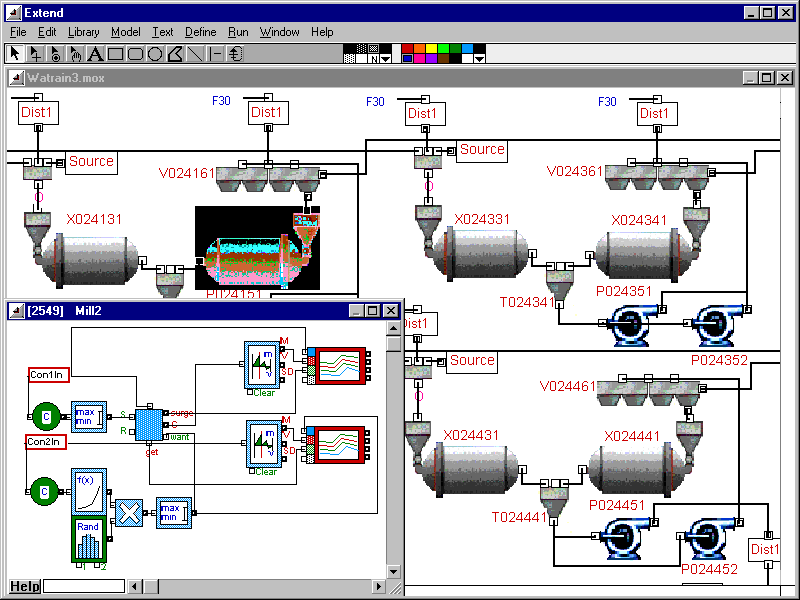Screen dimensions: 800x600
Task: Click Mill2 horizontal scrollbar left arrow
Action: click(135, 586)
